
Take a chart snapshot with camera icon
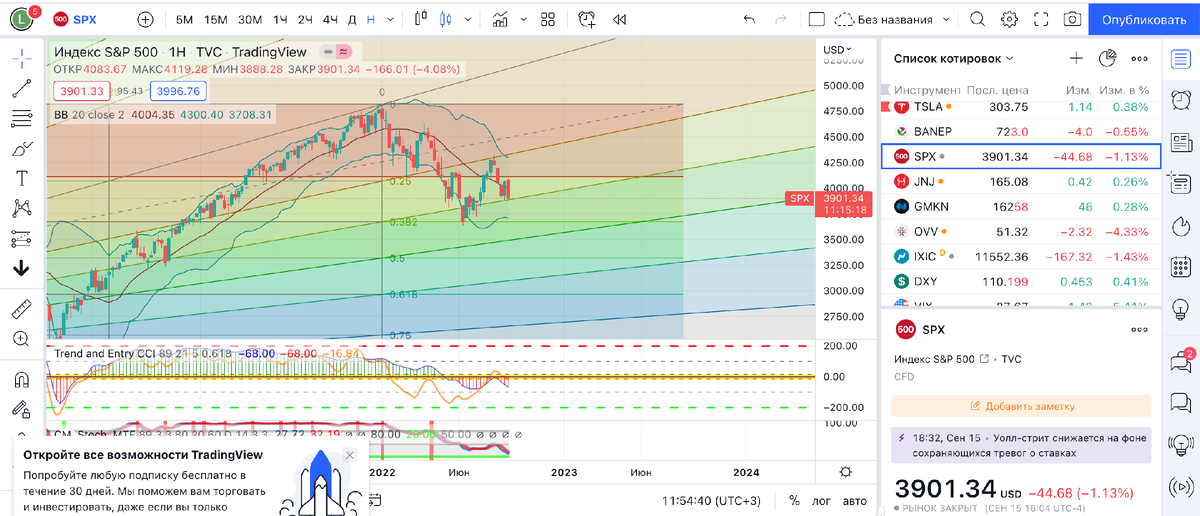1072,19
